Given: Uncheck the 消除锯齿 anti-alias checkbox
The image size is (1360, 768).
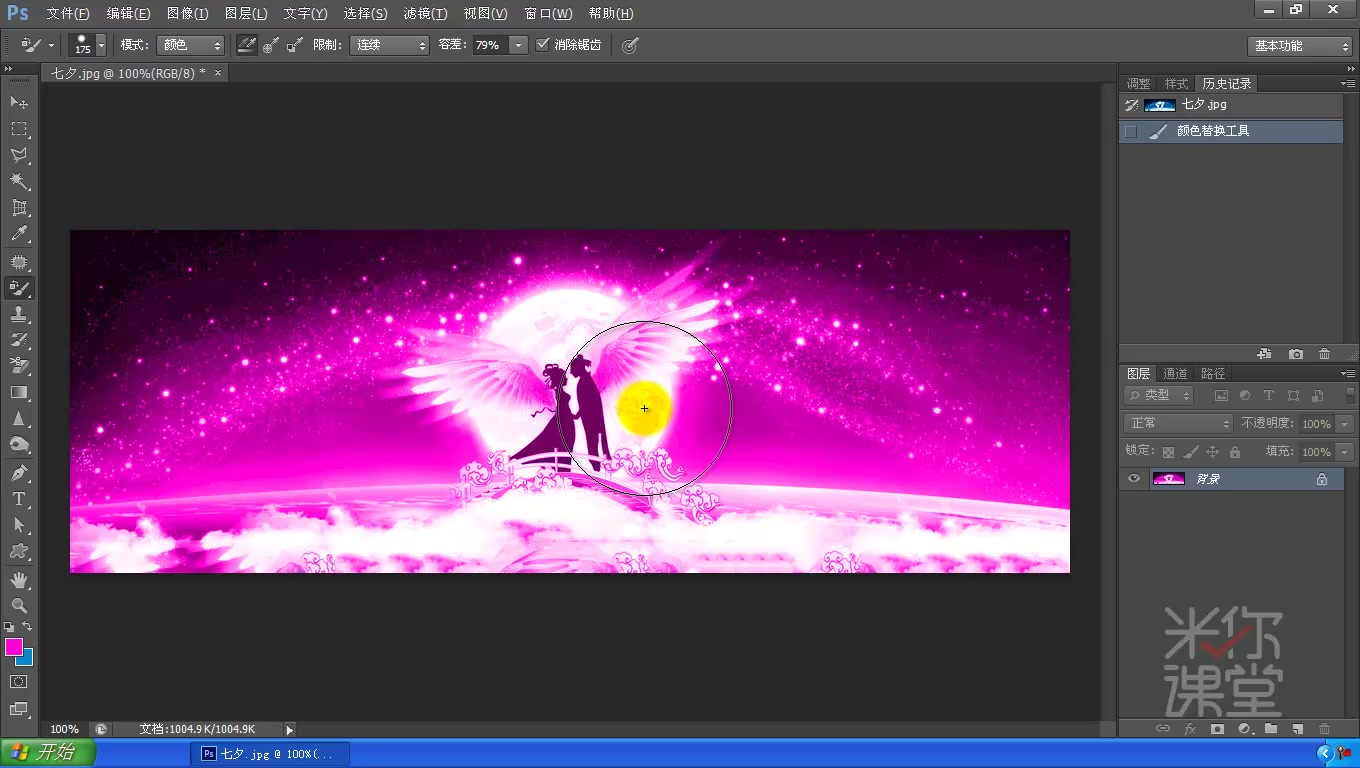Looking at the screenshot, I should pos(543,45).
